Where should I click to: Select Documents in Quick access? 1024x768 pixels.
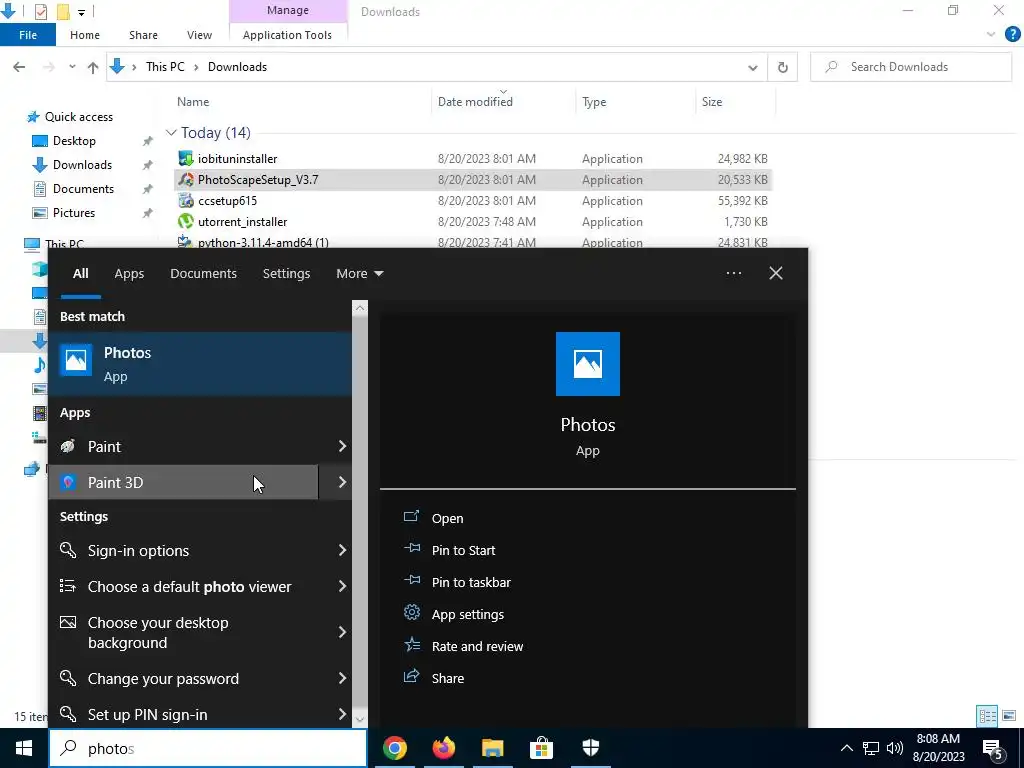point(83,189)
